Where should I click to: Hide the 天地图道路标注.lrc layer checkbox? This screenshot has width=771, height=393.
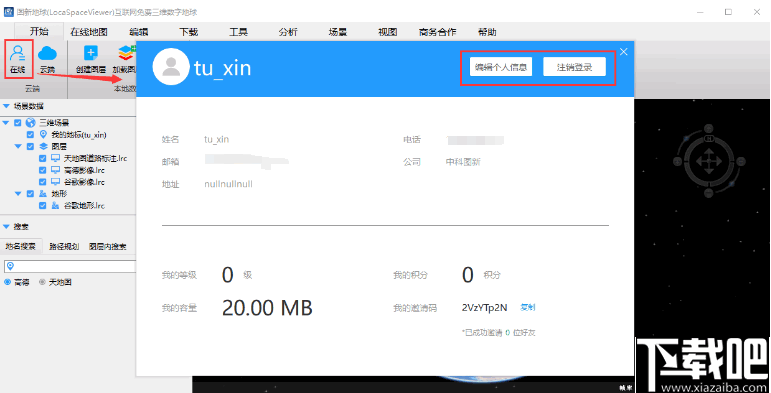pyautogui.click(x=43, y=158)
